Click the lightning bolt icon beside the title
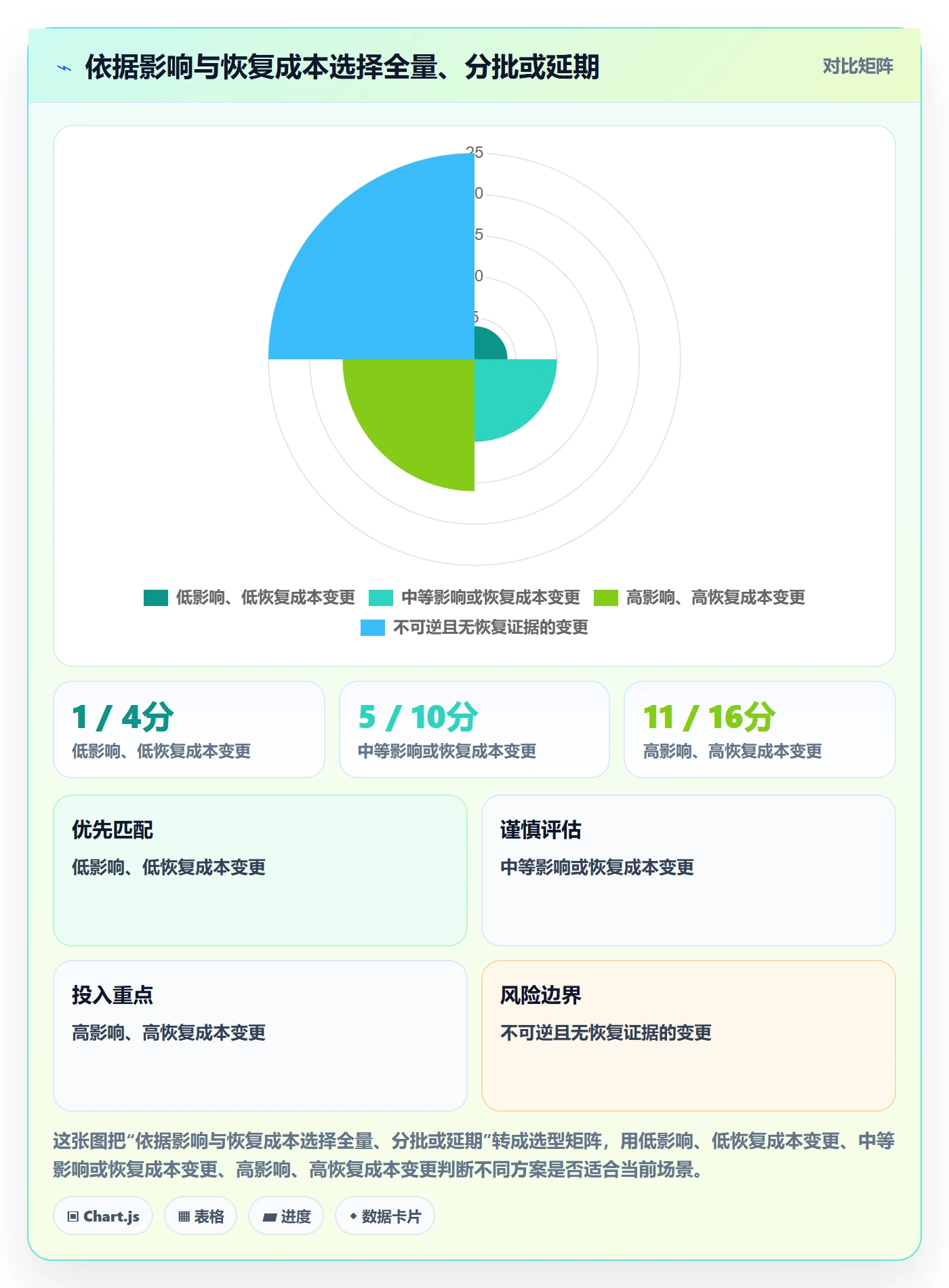Screen dimensions: 949x1288 coord(64,68)
